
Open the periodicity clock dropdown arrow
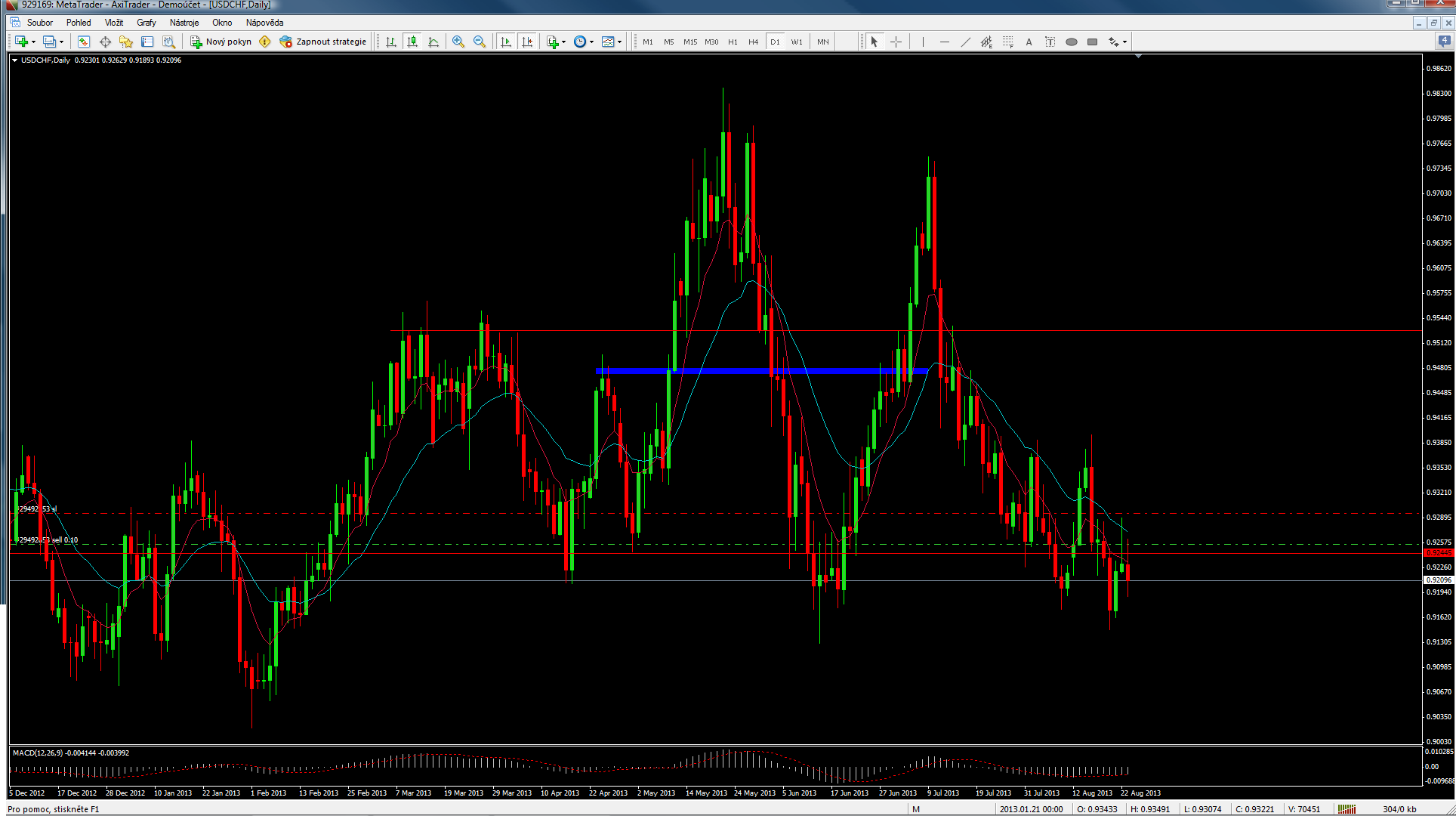pyautogui.click(x=591, y=42)
